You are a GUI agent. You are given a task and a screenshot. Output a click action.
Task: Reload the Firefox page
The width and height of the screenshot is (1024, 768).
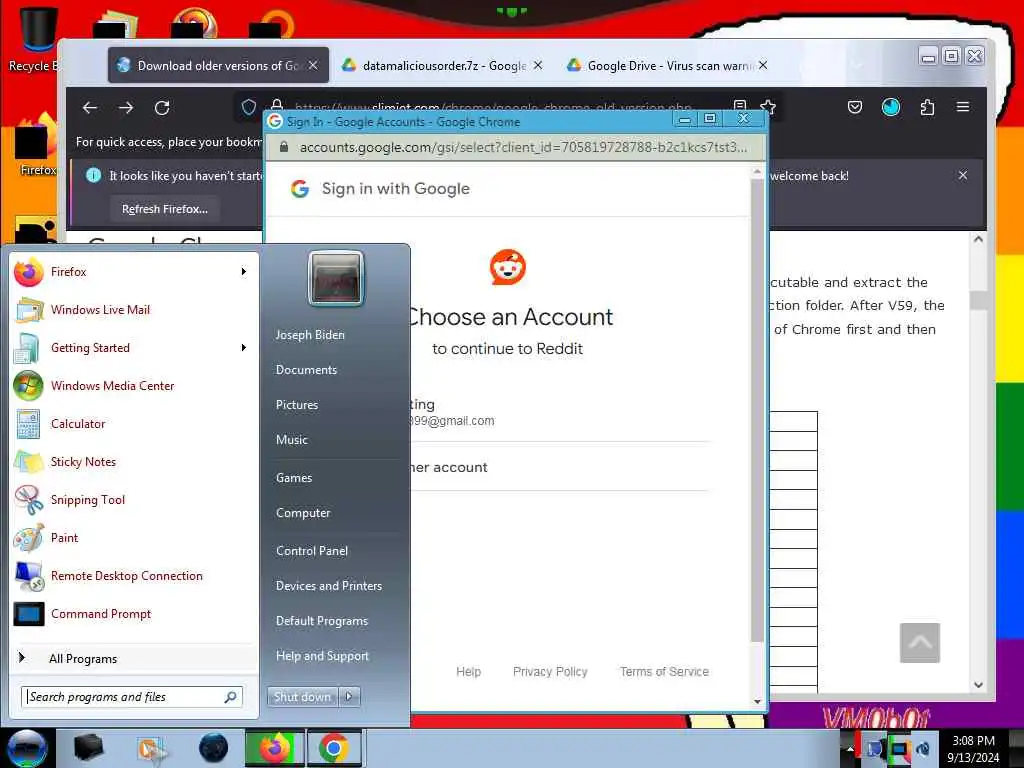162,108
